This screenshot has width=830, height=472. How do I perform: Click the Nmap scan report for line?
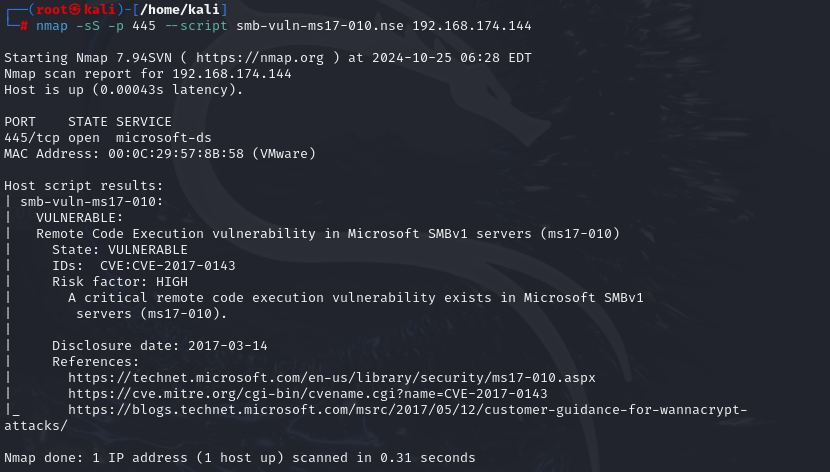(147, 73)
